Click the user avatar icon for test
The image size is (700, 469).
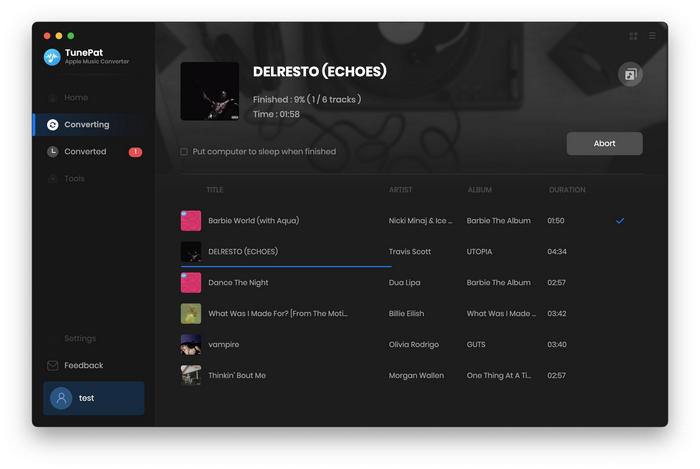[61, 398]
